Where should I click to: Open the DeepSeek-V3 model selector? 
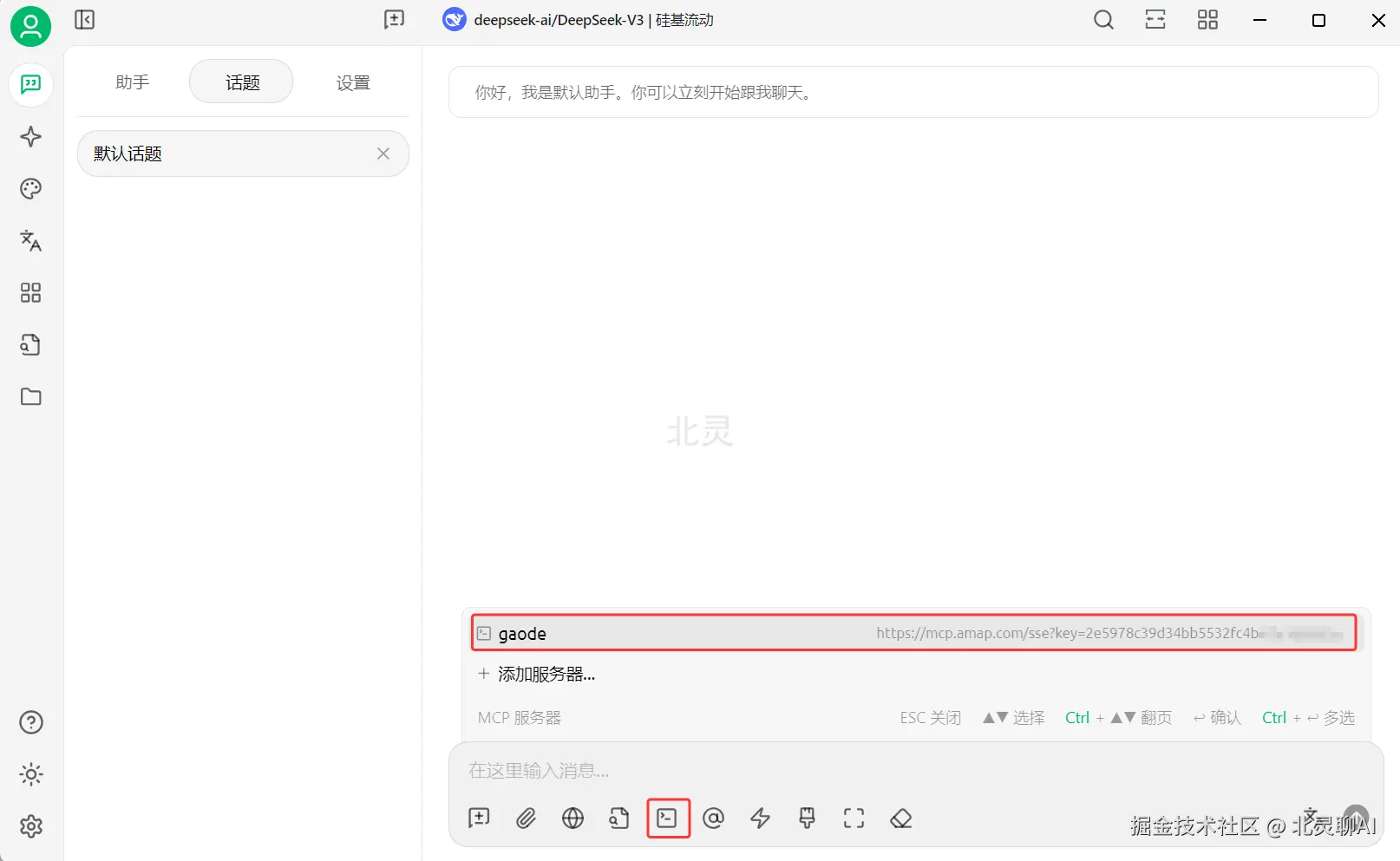tap(578, 20)
